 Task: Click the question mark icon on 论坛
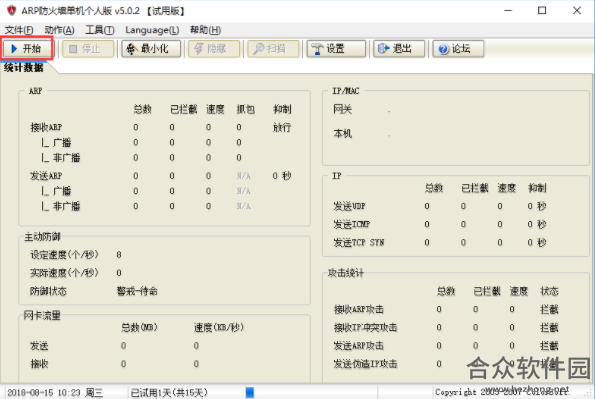click(443, 49)
